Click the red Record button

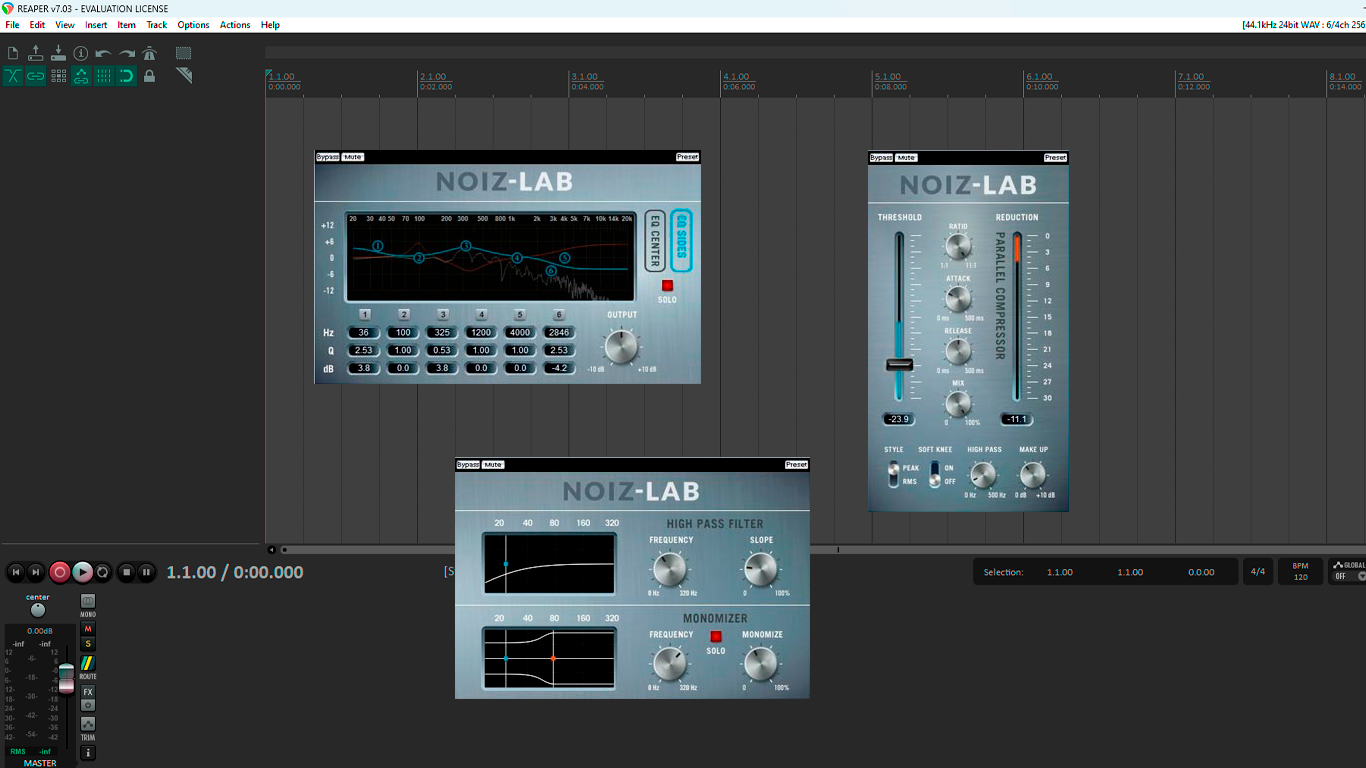point(60,572)
